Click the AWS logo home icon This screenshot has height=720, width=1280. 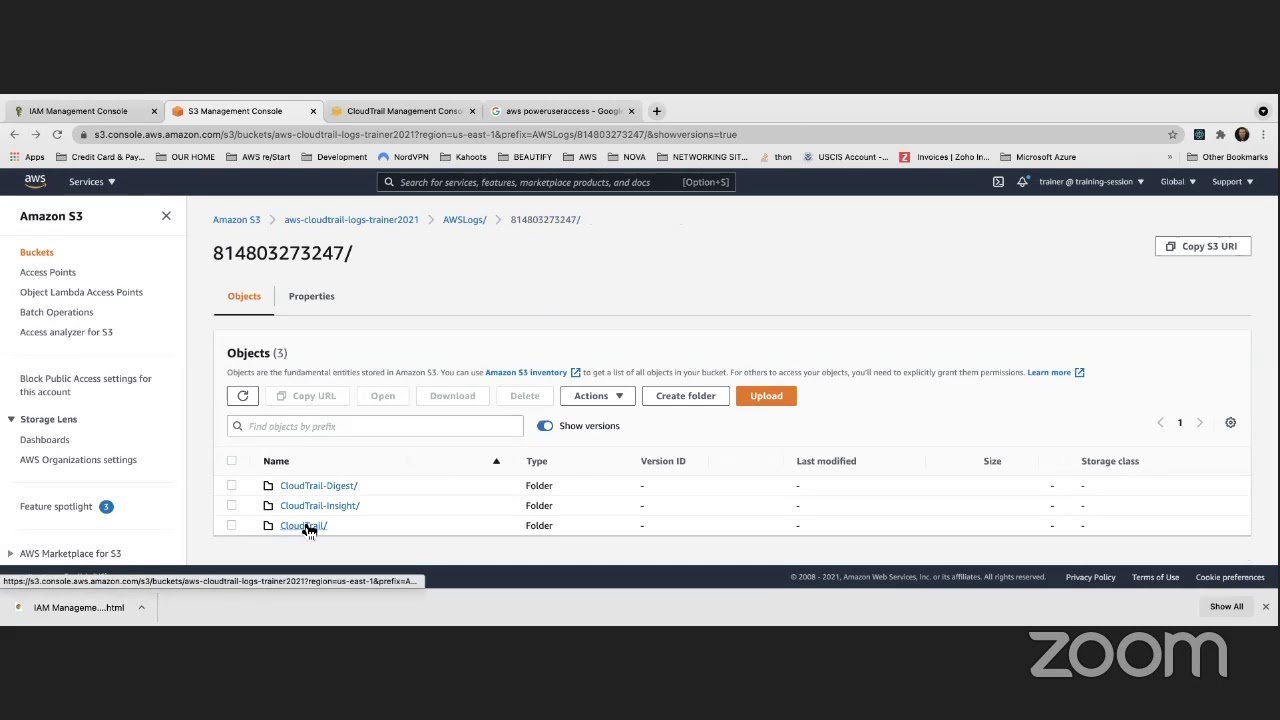pyautogui.click(x=35, y=181)
